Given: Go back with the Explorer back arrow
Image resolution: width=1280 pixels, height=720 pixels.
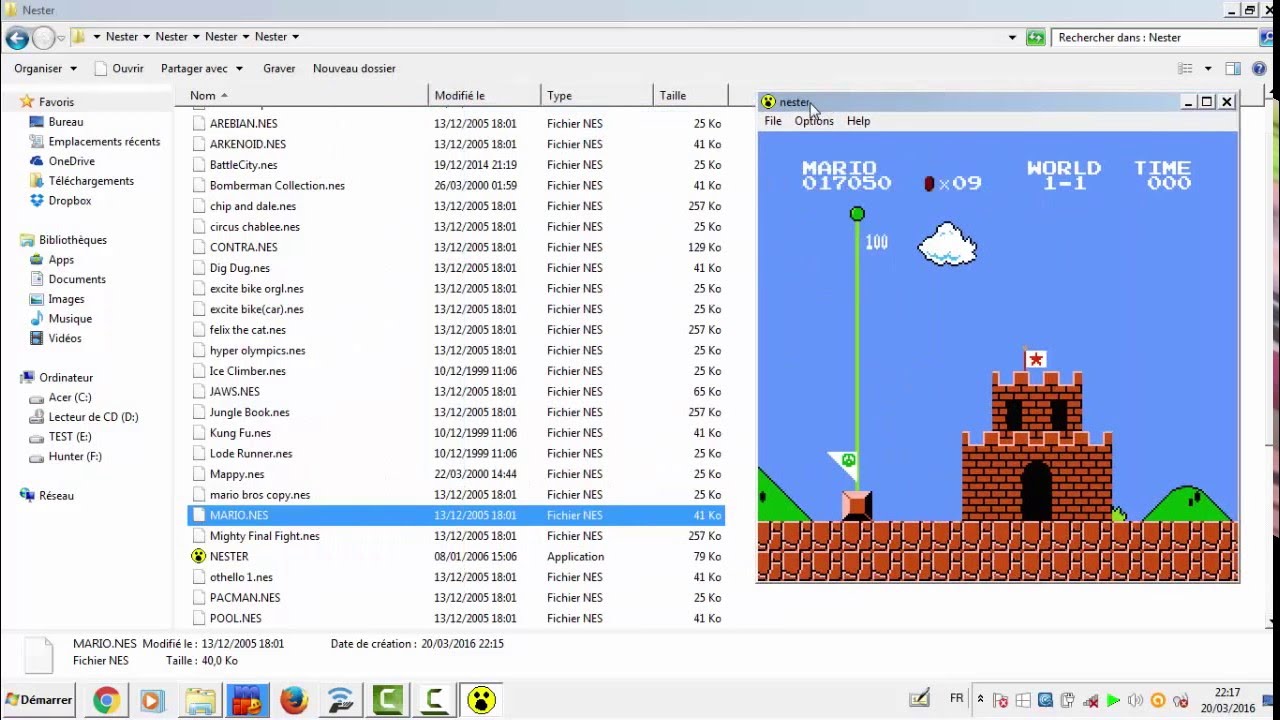Looking at the screenshot, I should [x=17, y=38].
